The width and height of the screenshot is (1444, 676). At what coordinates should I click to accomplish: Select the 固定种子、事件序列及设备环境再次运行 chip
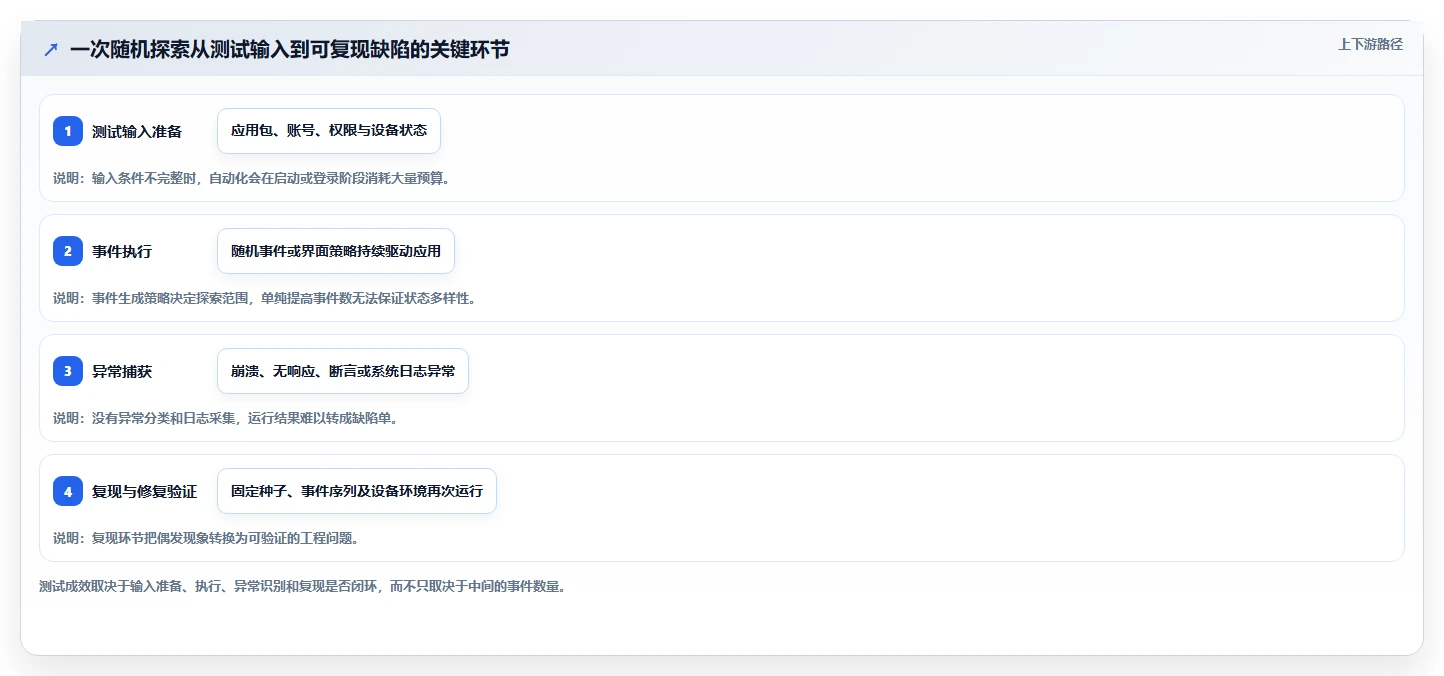click(357, 491)
